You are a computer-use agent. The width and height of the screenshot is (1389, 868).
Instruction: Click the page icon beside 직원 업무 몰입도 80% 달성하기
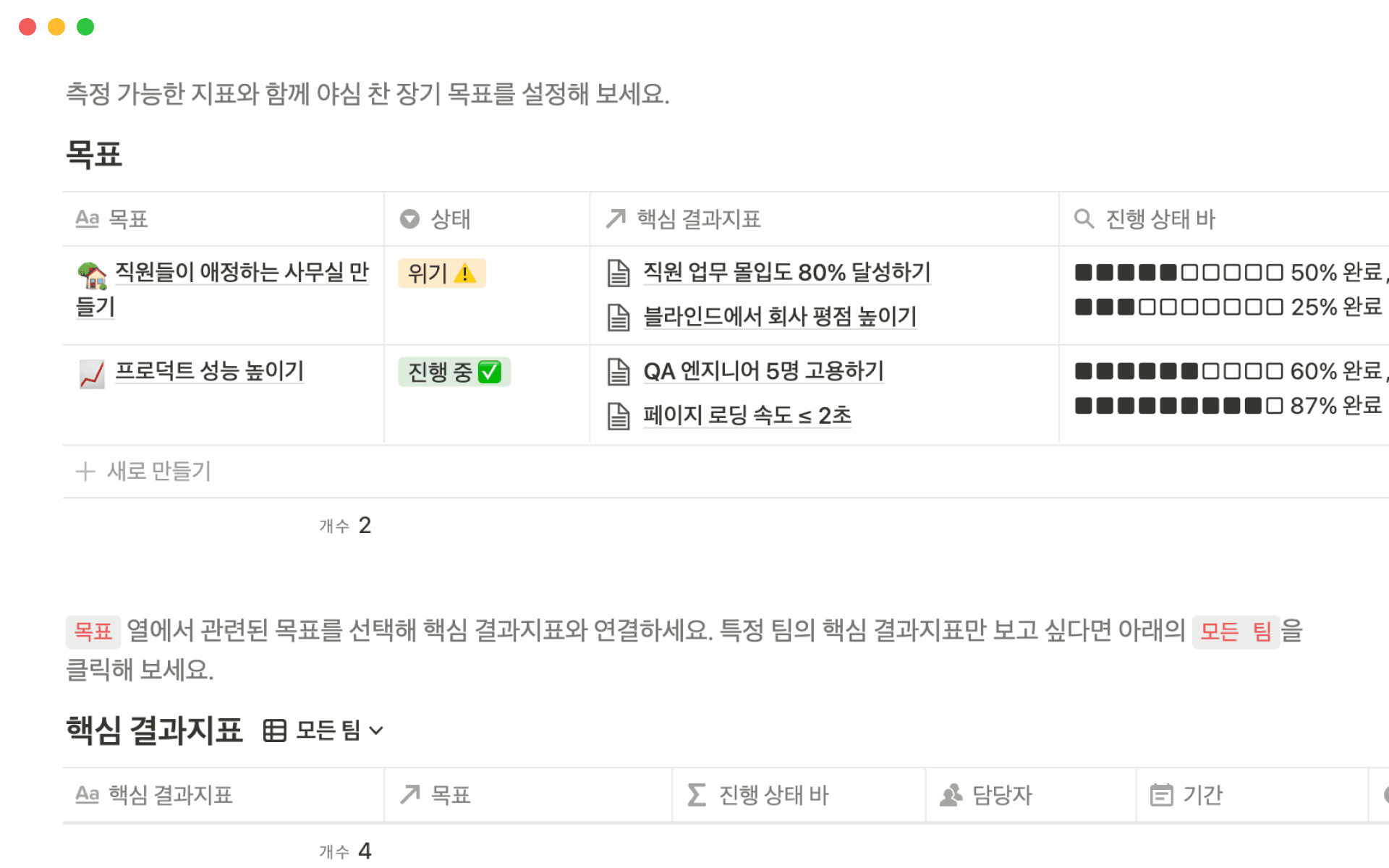(619, 273)
